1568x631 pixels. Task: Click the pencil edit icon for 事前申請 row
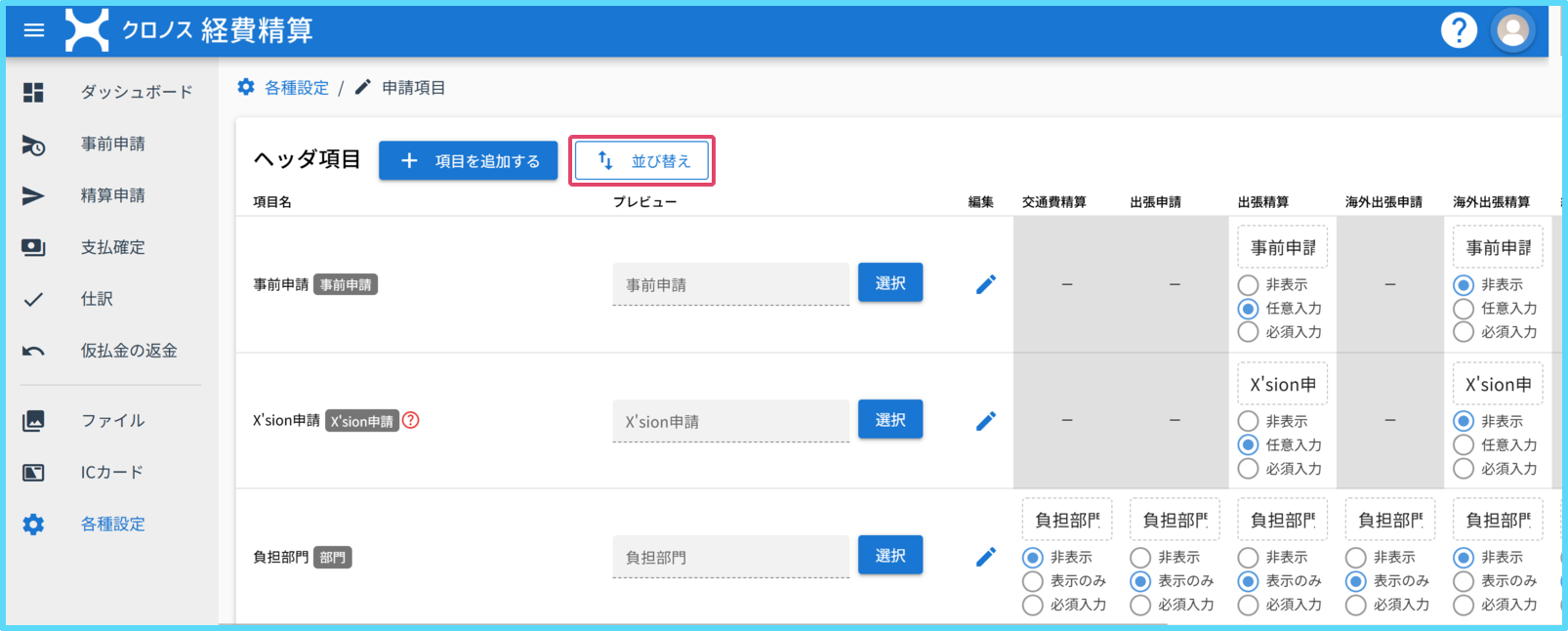(986, 284)
